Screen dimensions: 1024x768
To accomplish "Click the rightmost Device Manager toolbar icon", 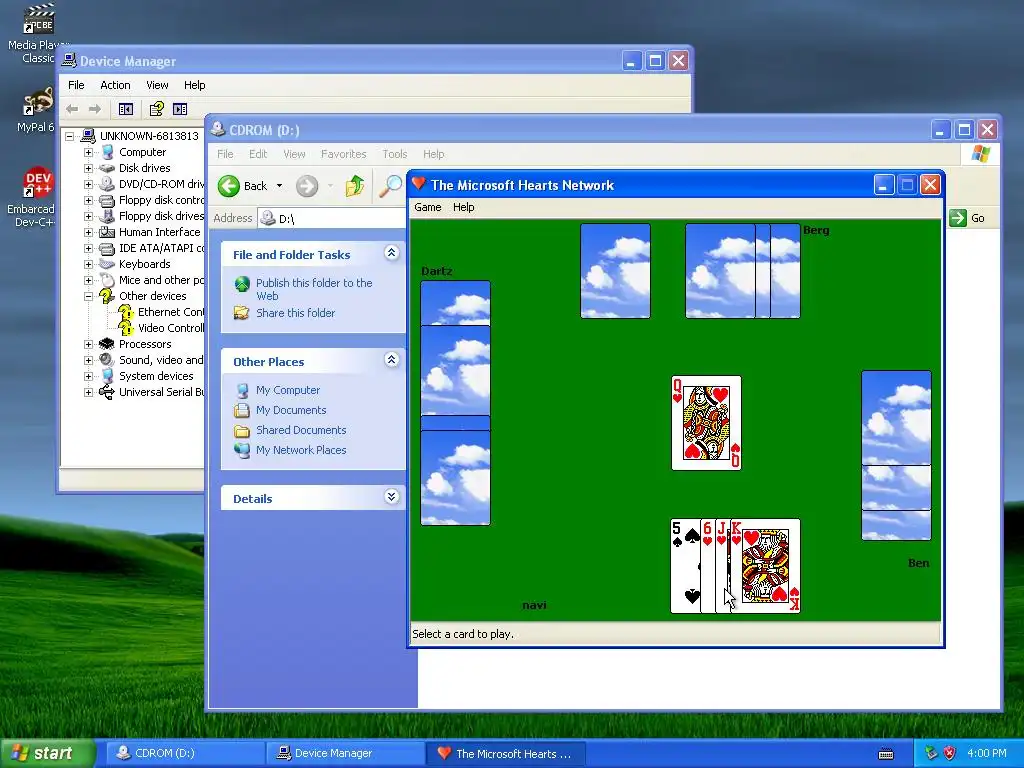I will (x=180, y=109).
